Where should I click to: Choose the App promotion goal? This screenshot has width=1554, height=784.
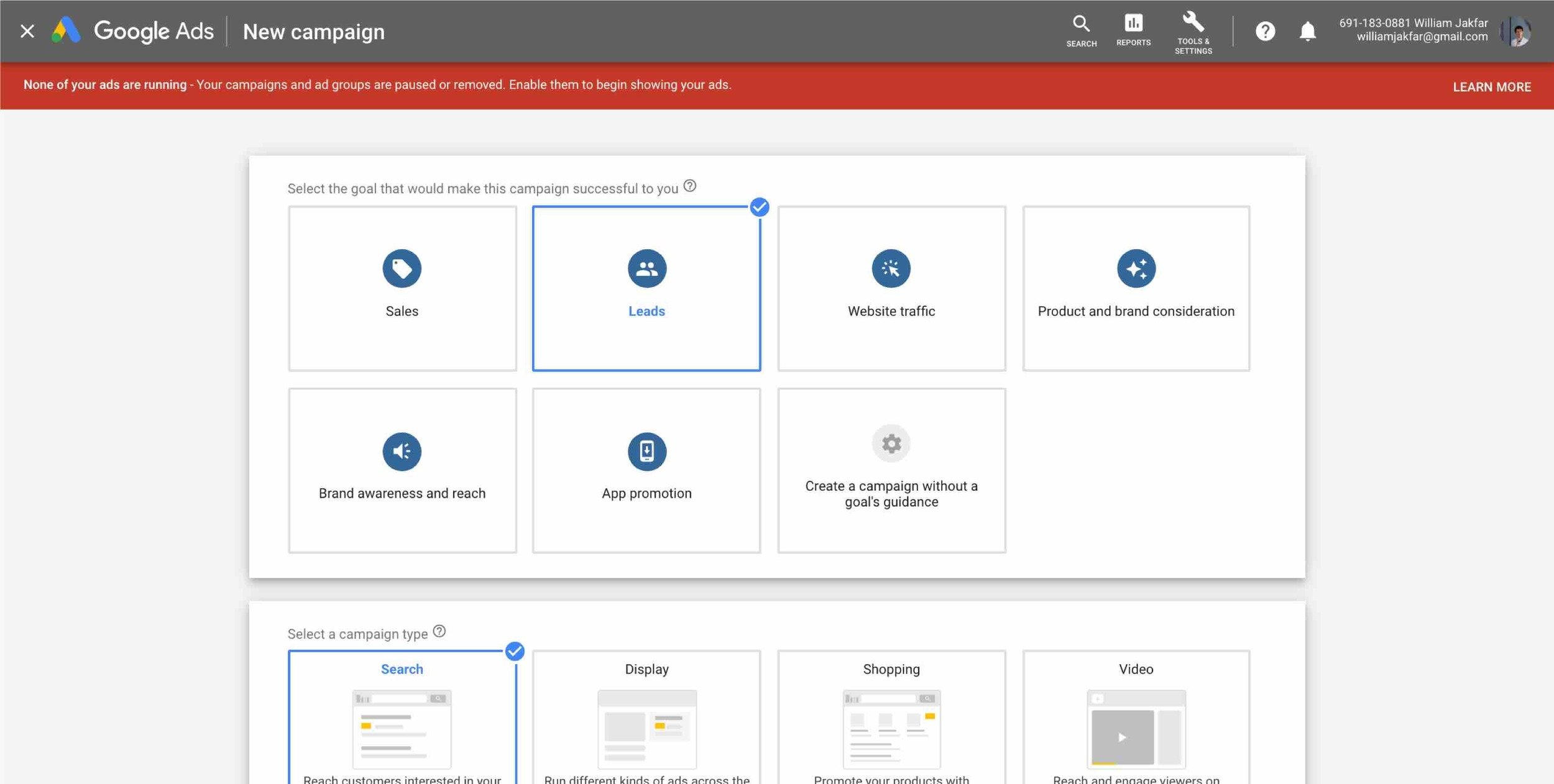point(646,470)
